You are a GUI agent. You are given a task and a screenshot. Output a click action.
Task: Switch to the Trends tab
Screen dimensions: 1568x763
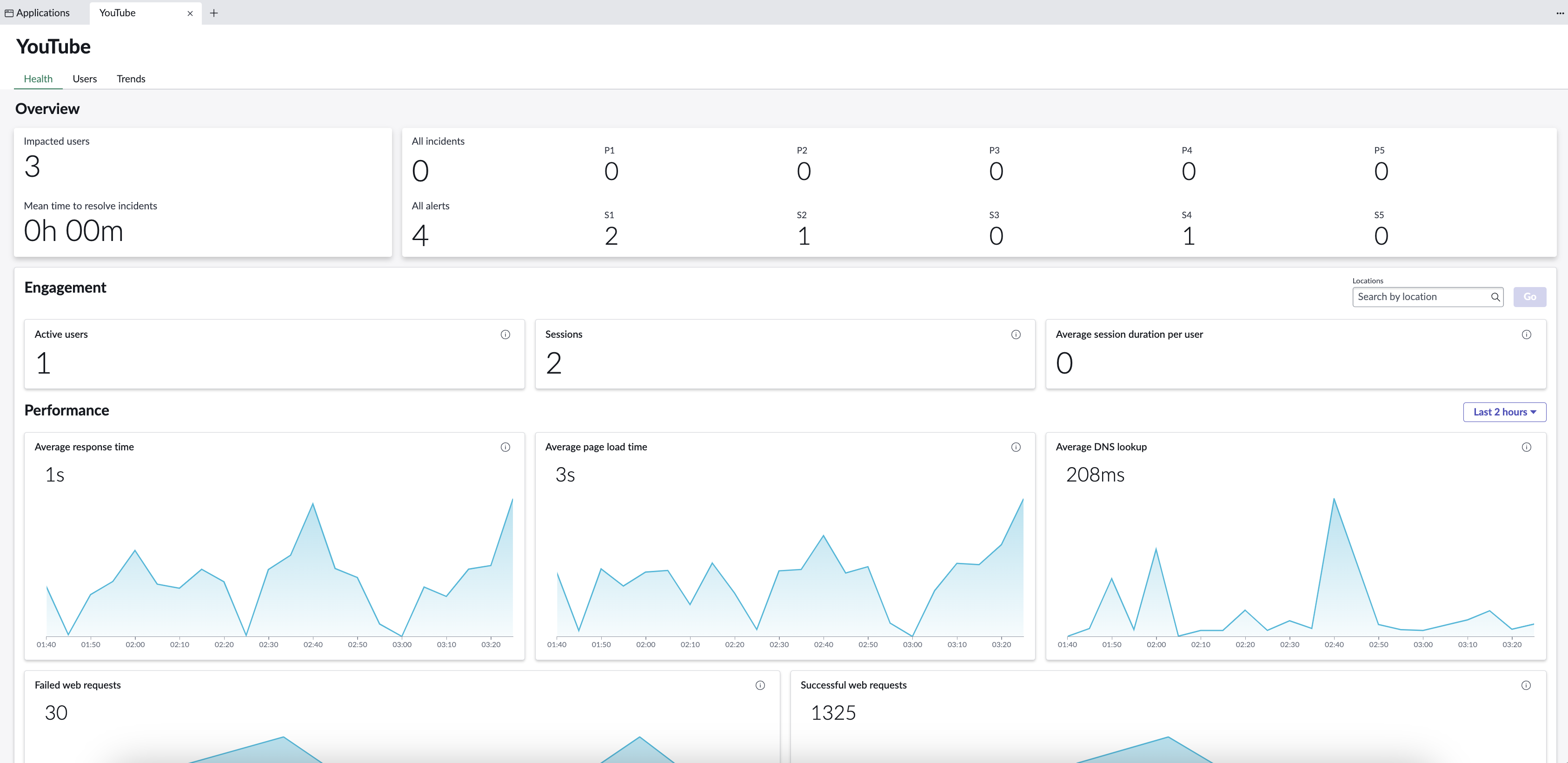pyautogui.click(x=131, y=79)
